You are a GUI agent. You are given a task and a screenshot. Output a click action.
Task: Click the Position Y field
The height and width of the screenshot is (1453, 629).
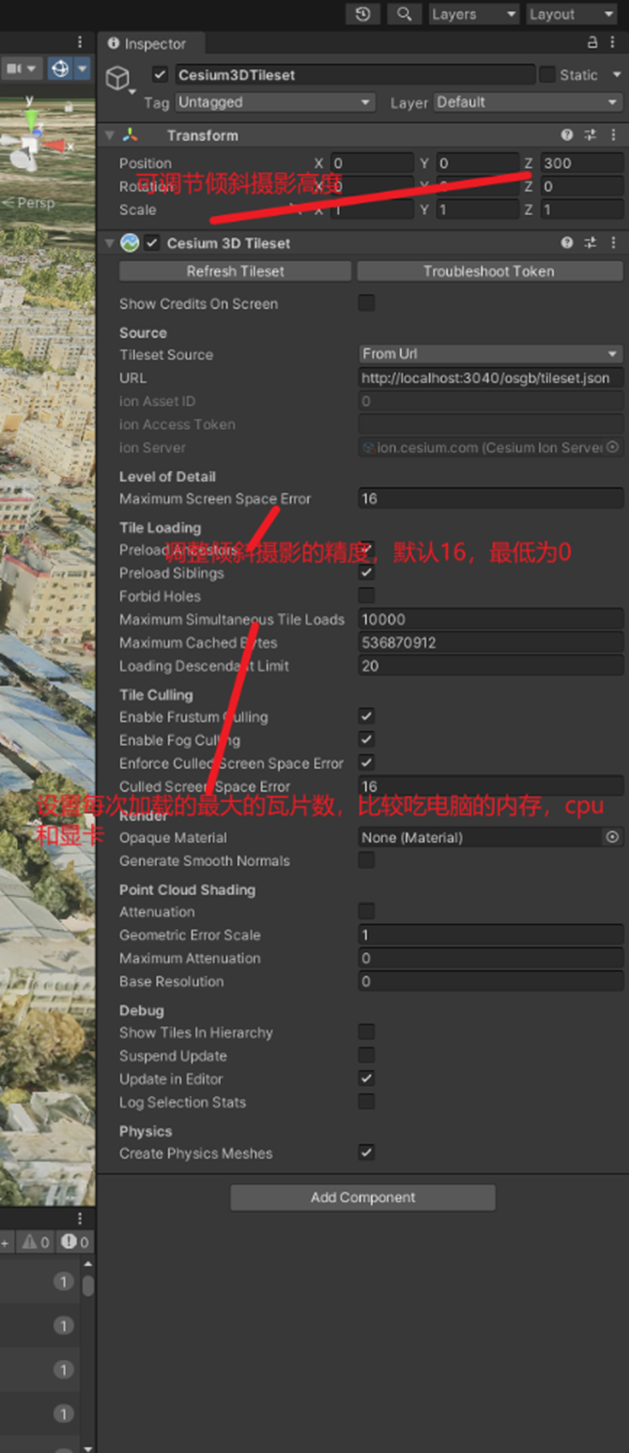tap(476, 163)
